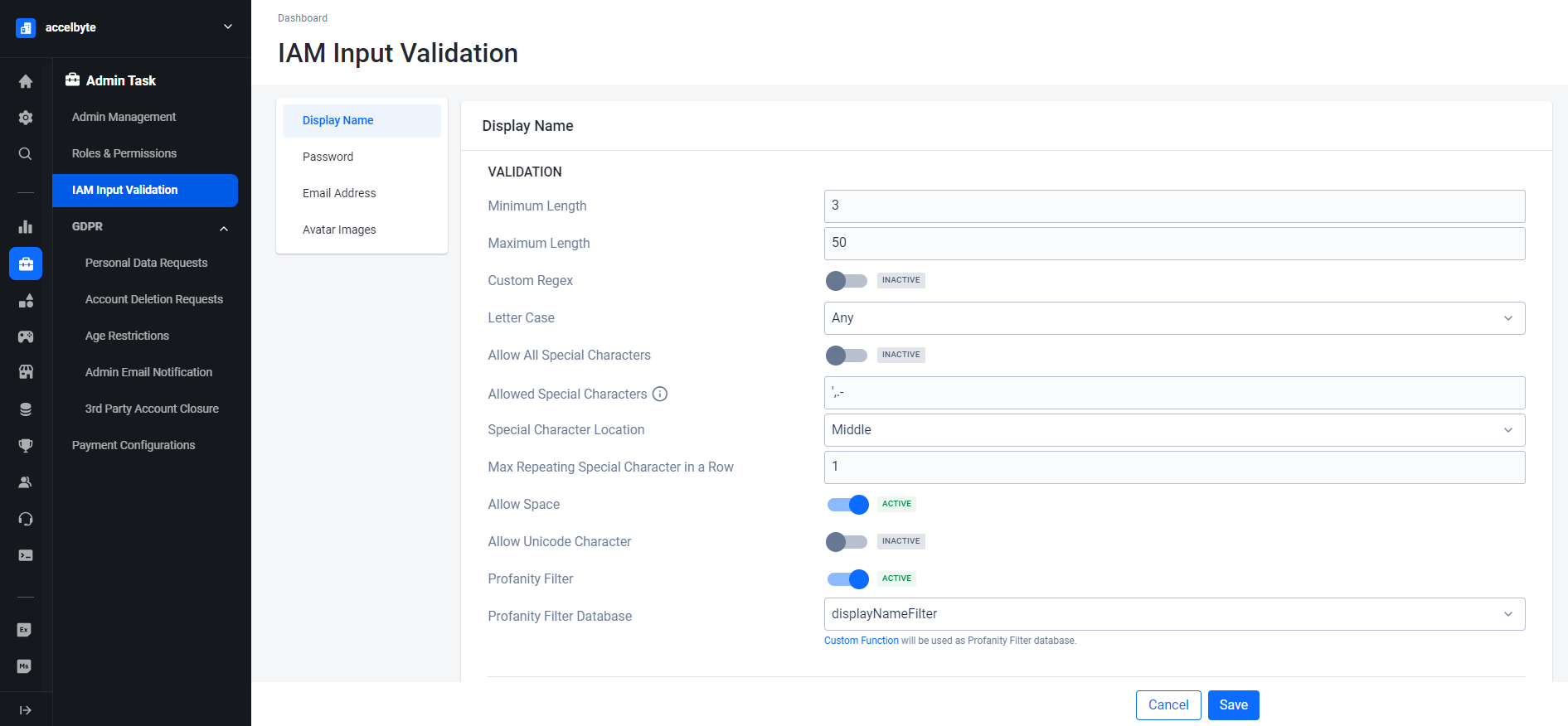The width and height of the screenshot is (1568, 726).
Task: Open Personal Data Requests menu item
Action: pos(145,264)
